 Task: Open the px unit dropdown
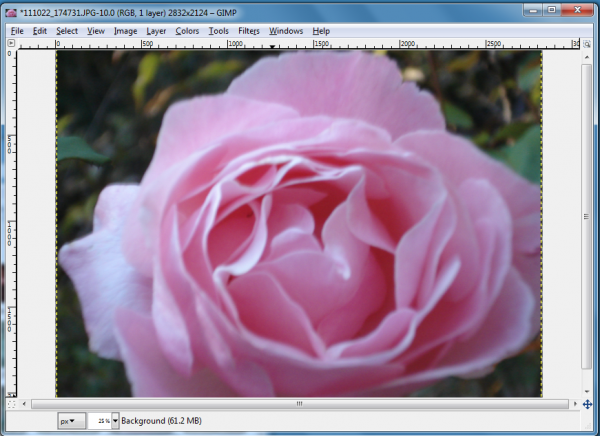[x=71, y=421]
